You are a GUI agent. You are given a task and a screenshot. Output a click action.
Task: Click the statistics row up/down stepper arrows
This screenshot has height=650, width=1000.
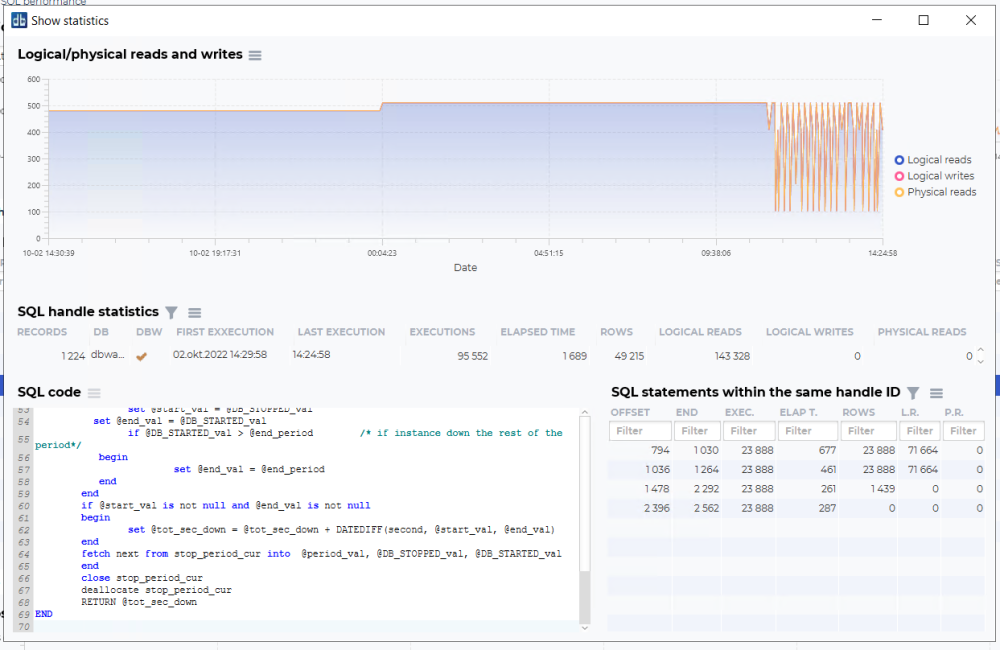[x=980, y=355]
